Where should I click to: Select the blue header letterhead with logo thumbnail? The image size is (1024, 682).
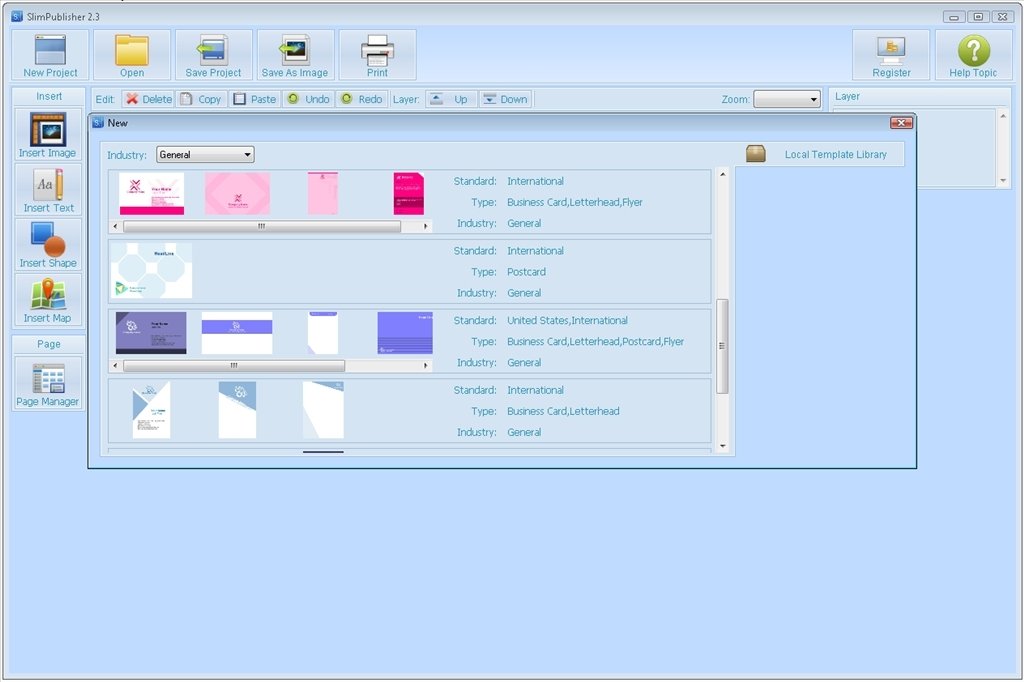pyautogui.click(x=237, y=410)
